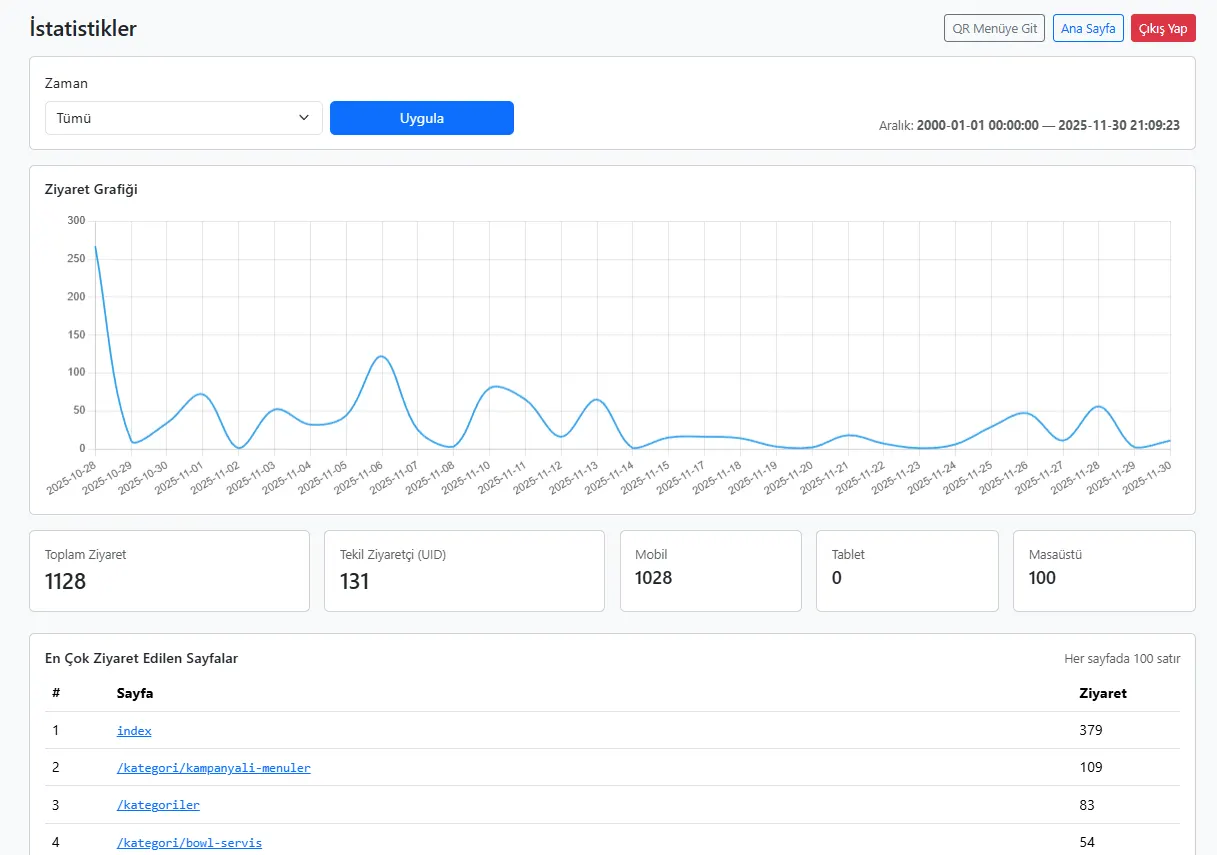Image resolution: width=1217 pixels, height=855 pixels.
Task: Click the Mobil visits card
Action: [x=711, y=571]
